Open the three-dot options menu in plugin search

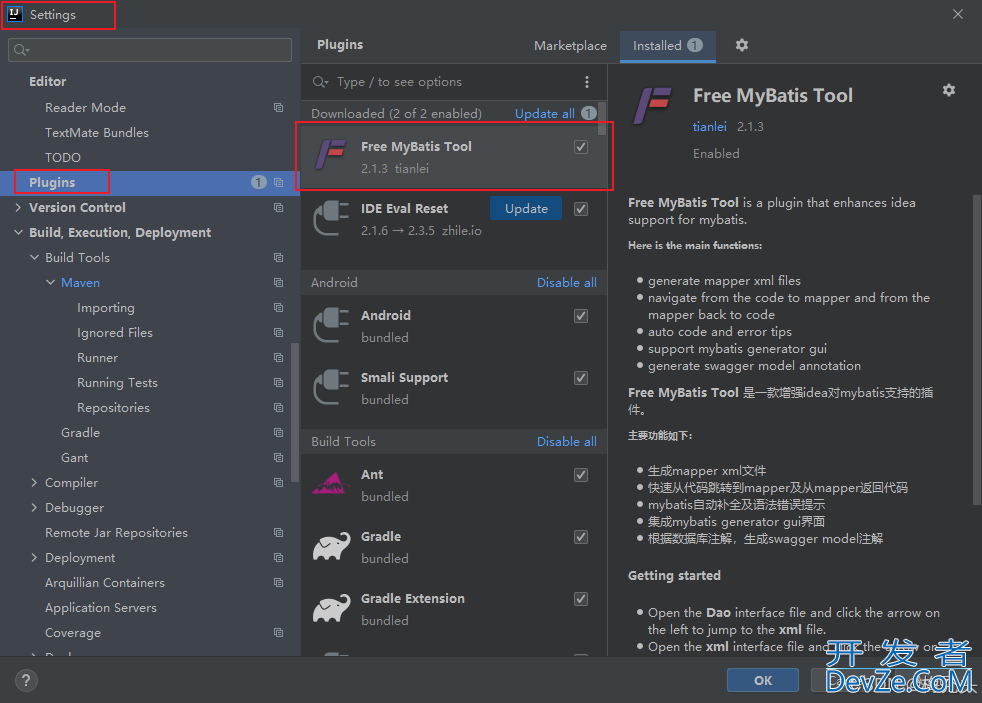(x=587, y=82)
